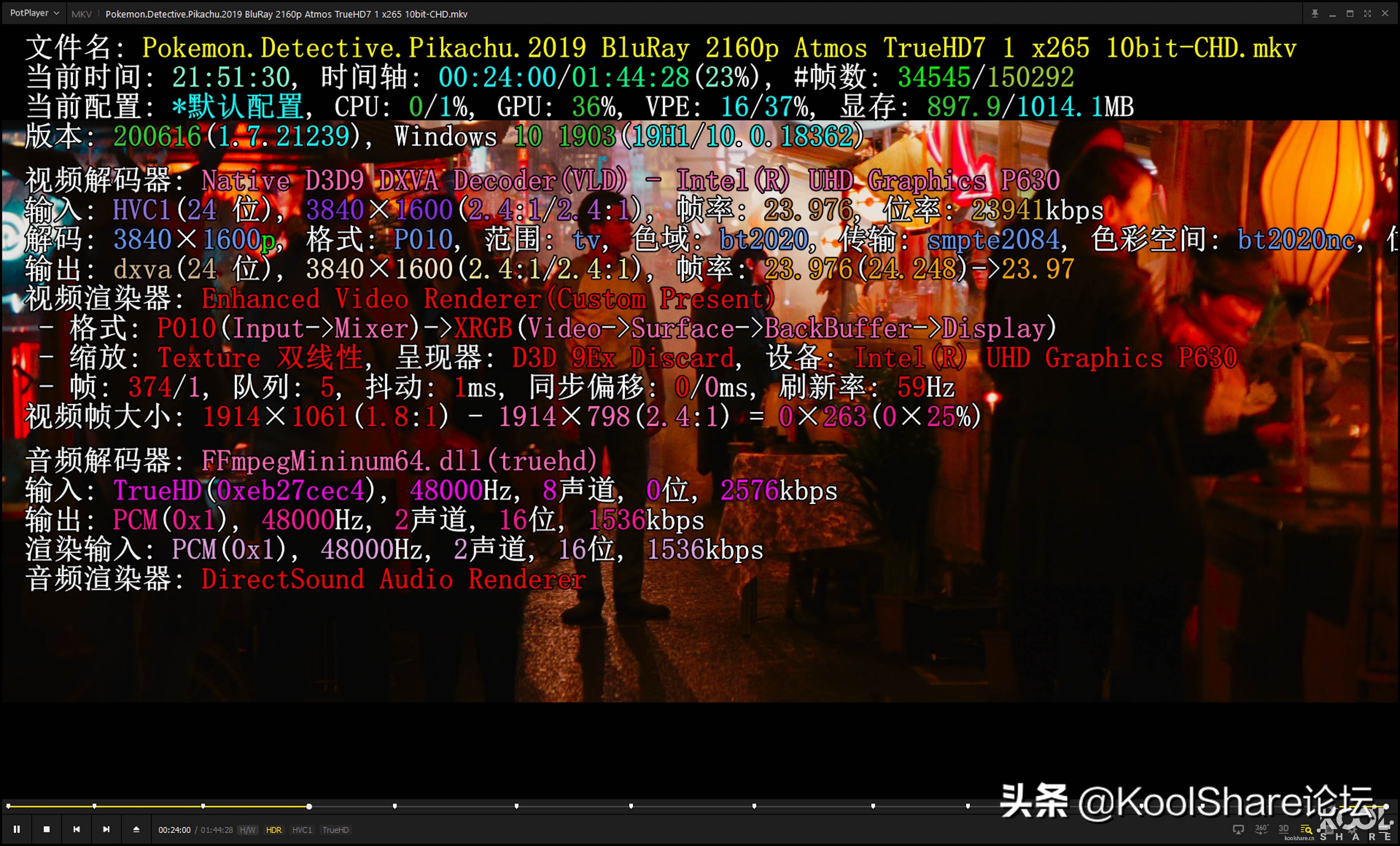This screenshot has width=1400, height=846.
Task: Click the current time display 00:24:00
Action: pos(175,830)
